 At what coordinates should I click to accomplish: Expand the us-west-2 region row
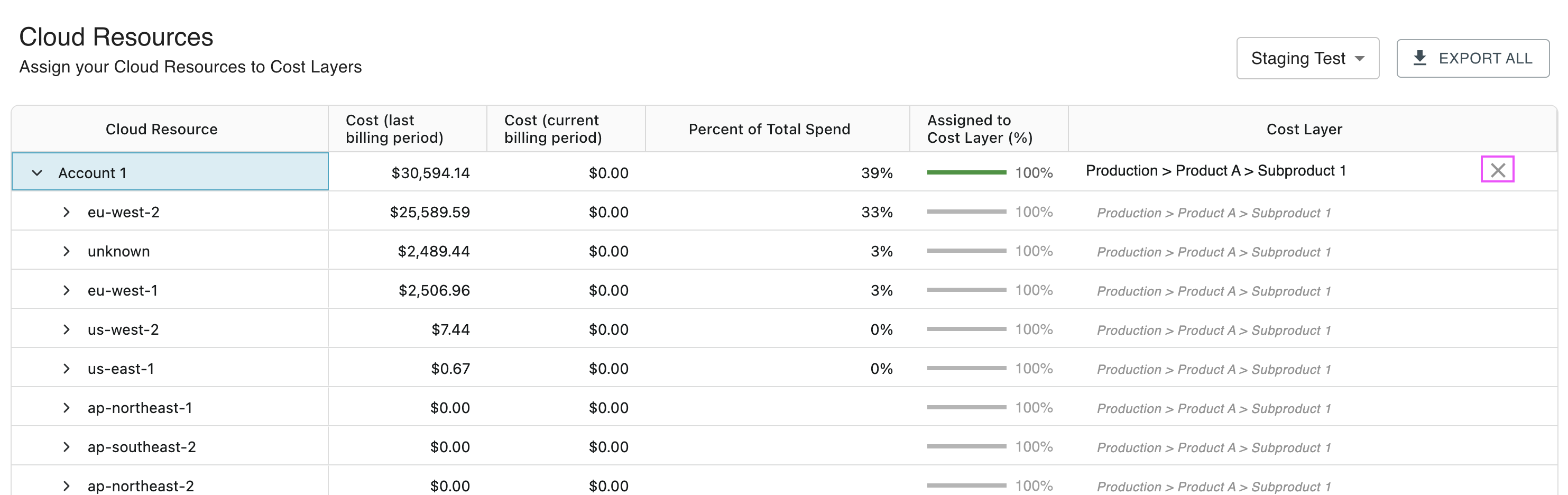67,329
